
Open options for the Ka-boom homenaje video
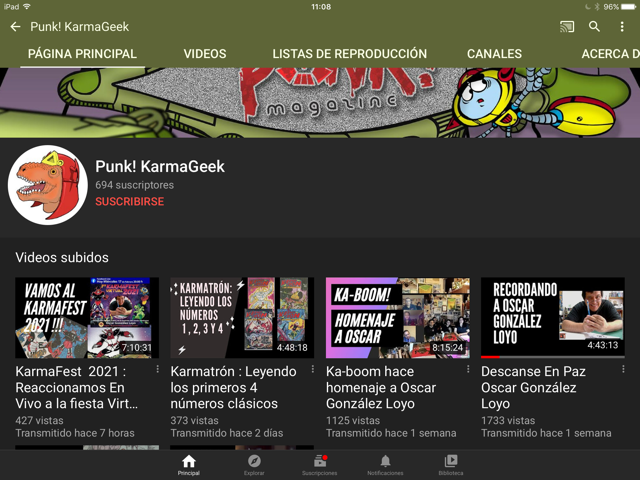point(468,369)
